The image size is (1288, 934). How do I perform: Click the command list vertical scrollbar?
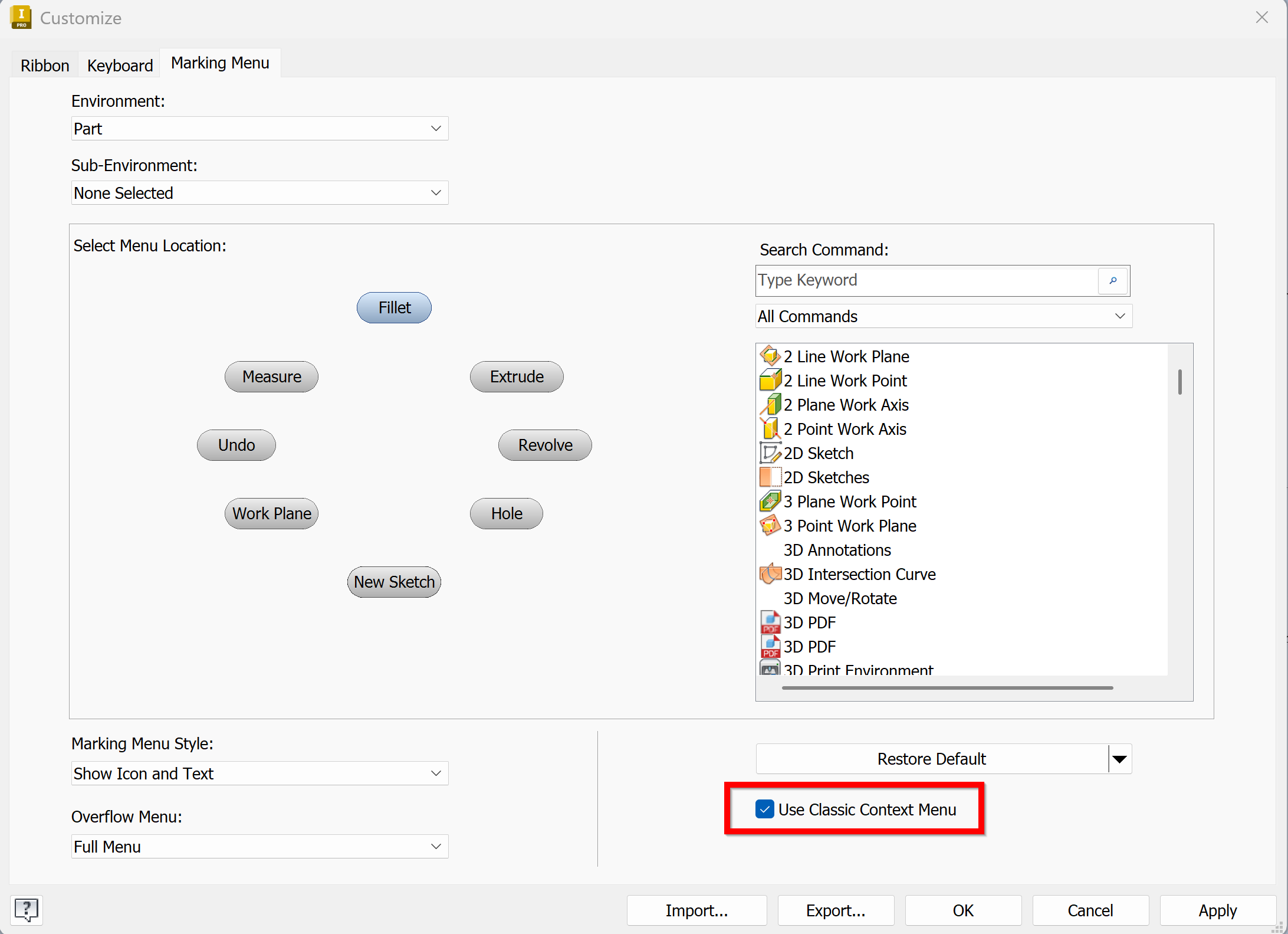tap(1179, 382)
